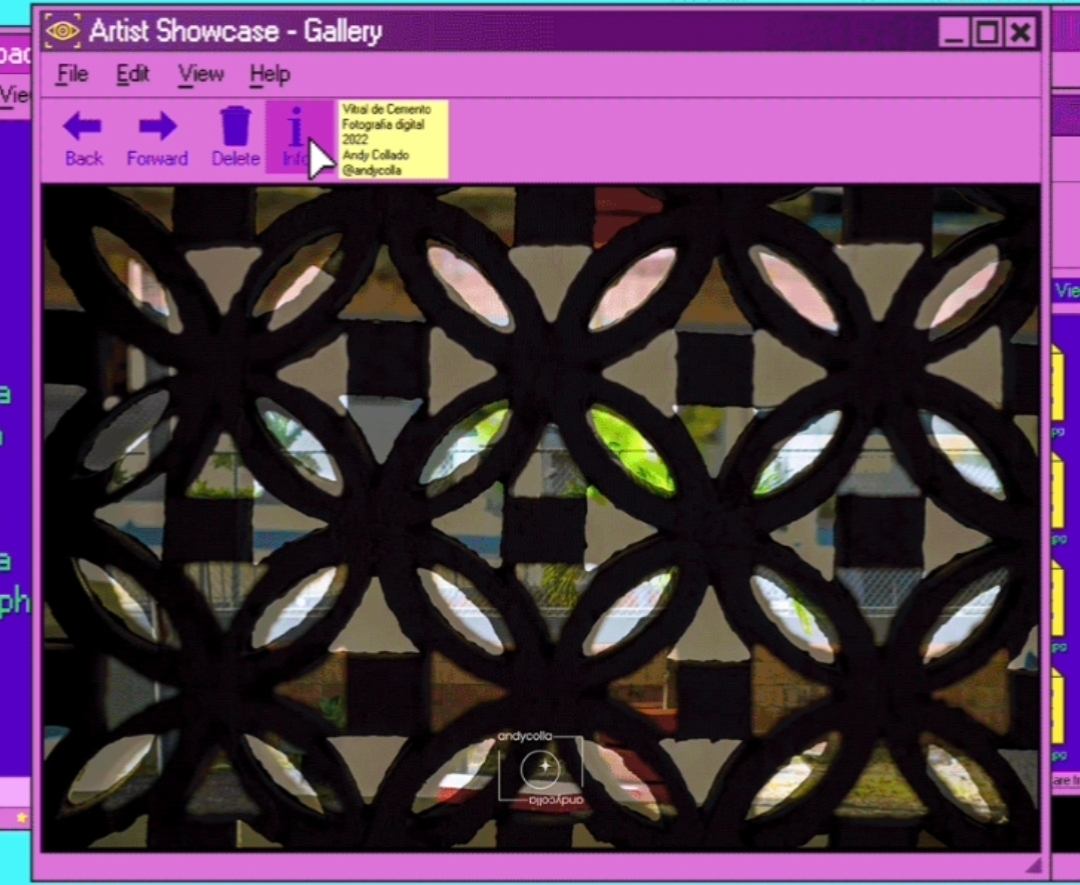The width and height of the screenshot is (1080, 885).
Task: Click the eye logo in title bar
Action: tap(63, 31)
